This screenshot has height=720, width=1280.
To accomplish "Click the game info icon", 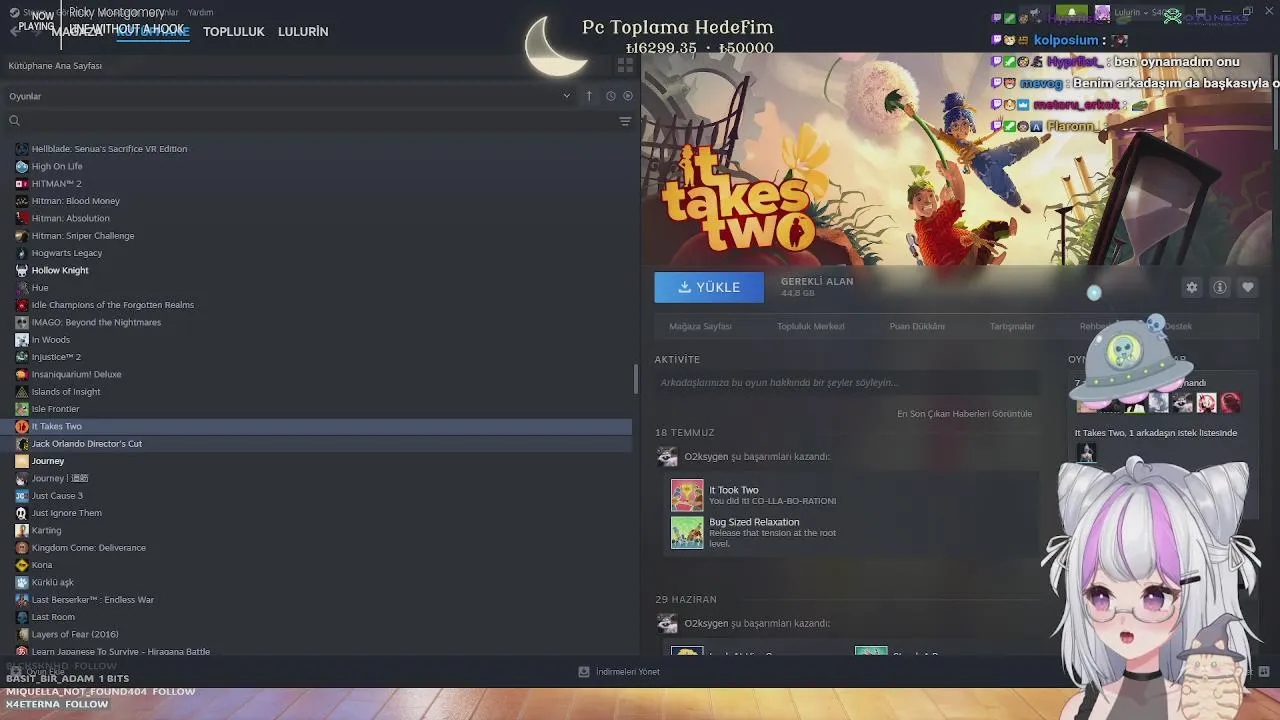I will [x=1220, y=287].
